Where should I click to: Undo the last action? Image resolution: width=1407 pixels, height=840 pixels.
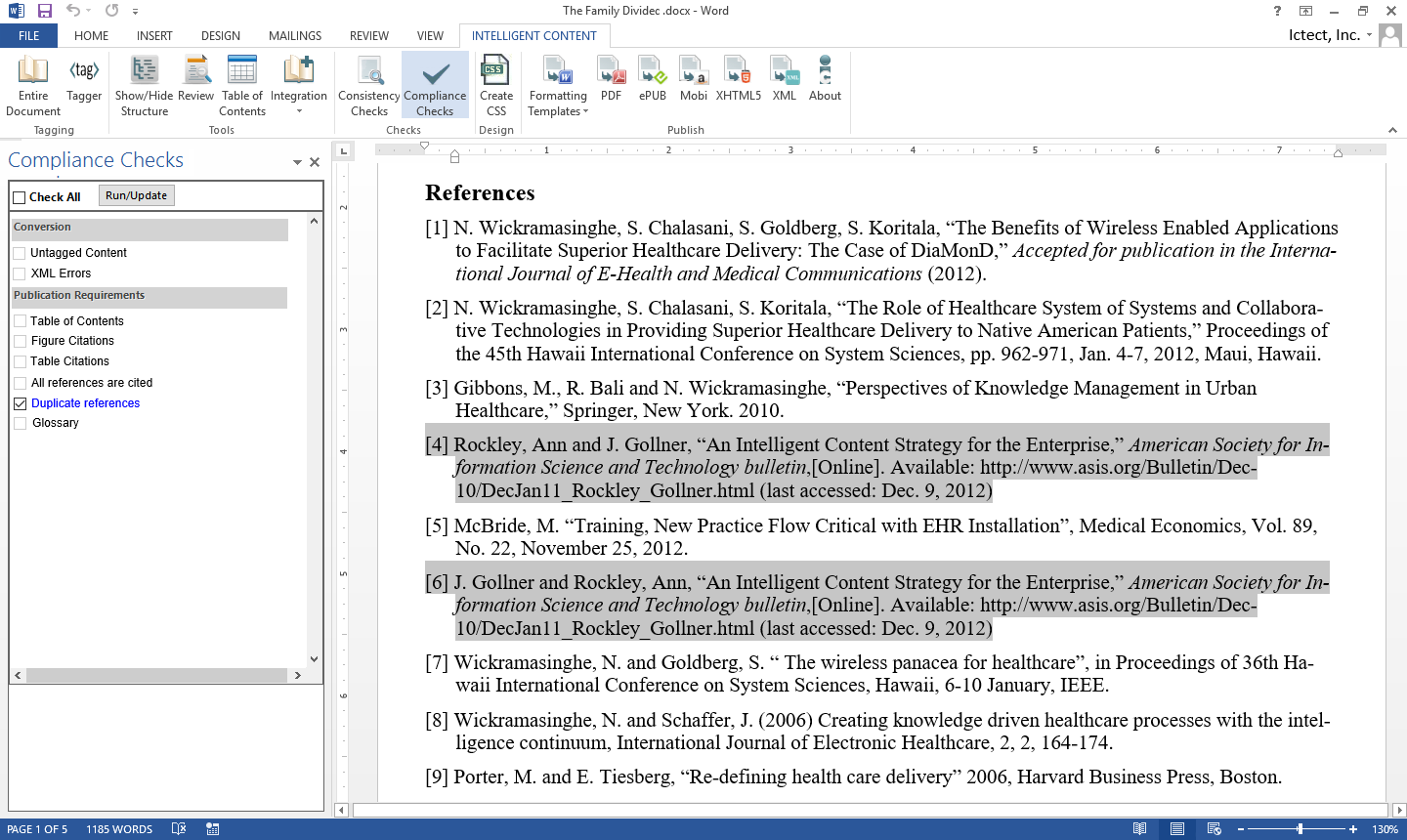[73, 11]
